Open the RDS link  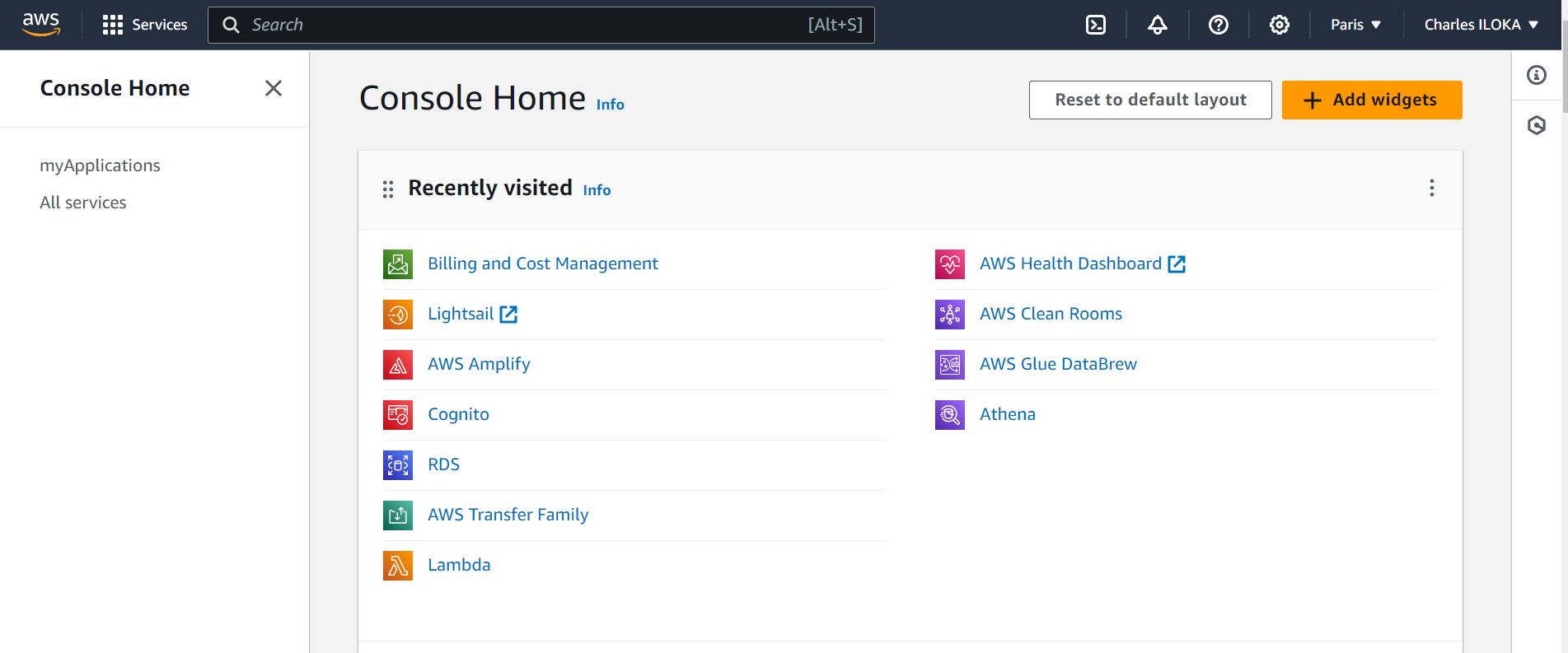tap(443, 464)
